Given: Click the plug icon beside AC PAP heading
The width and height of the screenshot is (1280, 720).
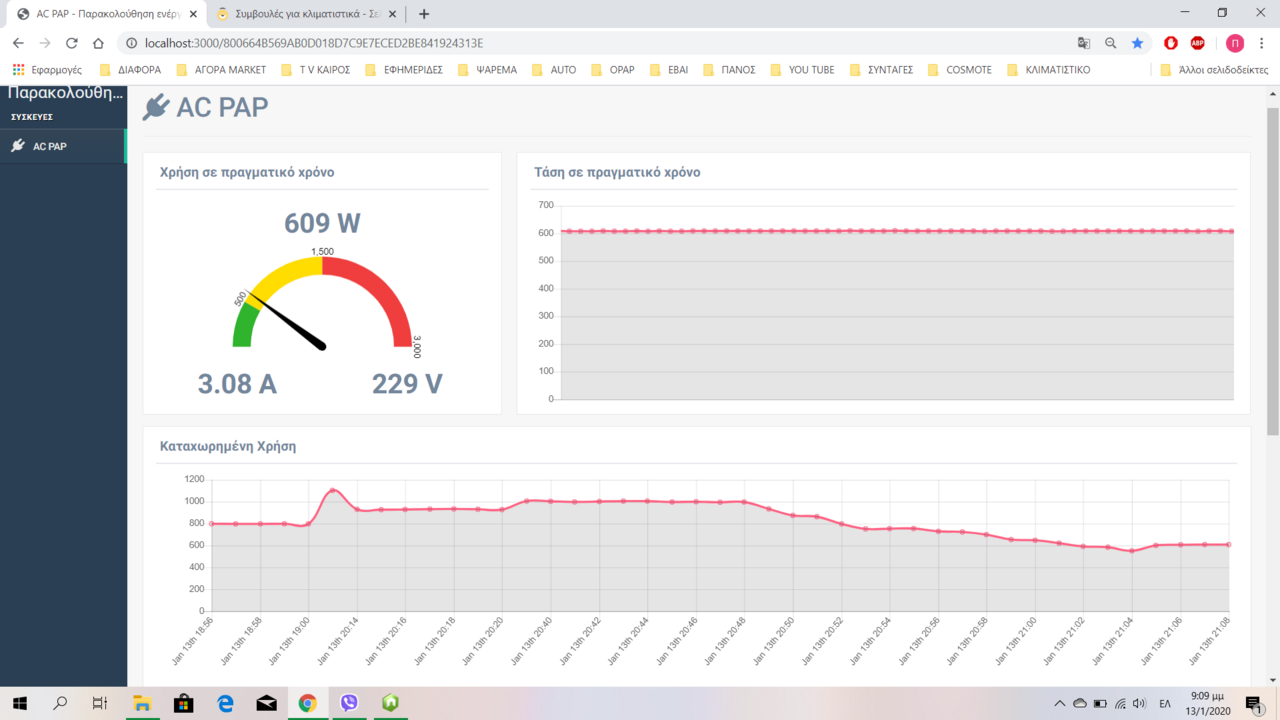Looking at the screenshot, I should pos(156,107).
